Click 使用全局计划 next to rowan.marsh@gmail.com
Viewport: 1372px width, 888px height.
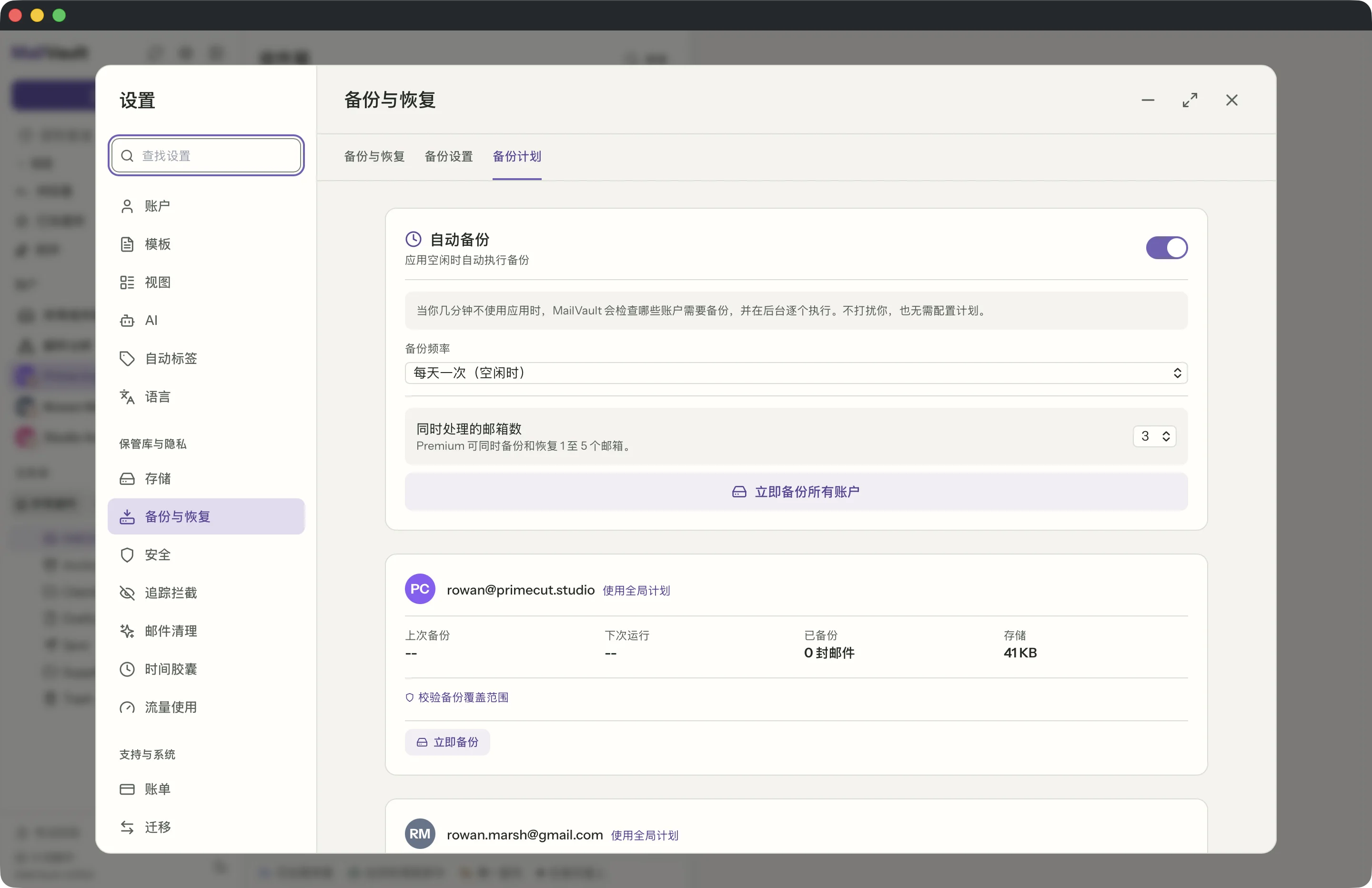(645, 836)
